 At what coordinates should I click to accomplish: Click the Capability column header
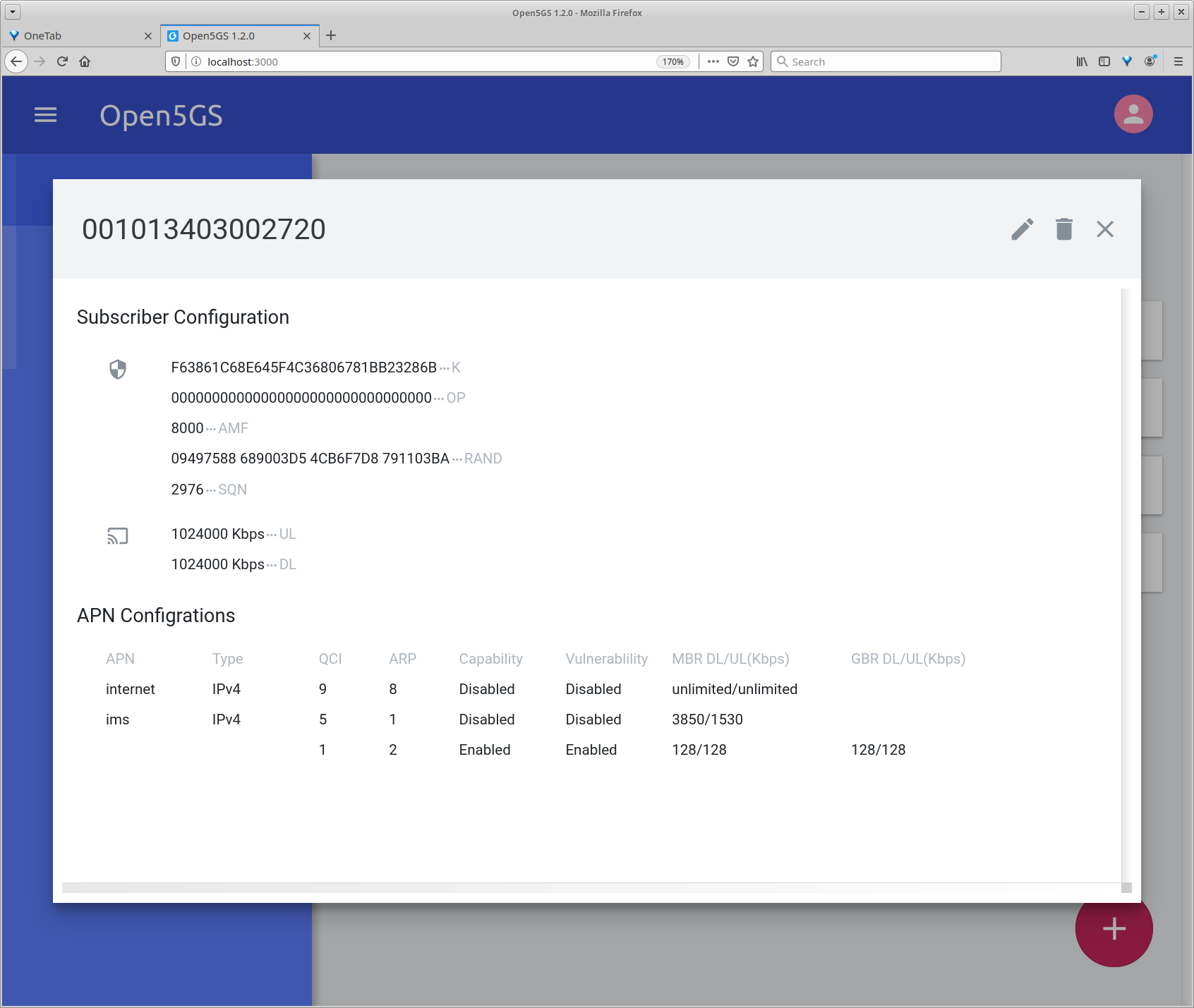(x=490, y=659)
